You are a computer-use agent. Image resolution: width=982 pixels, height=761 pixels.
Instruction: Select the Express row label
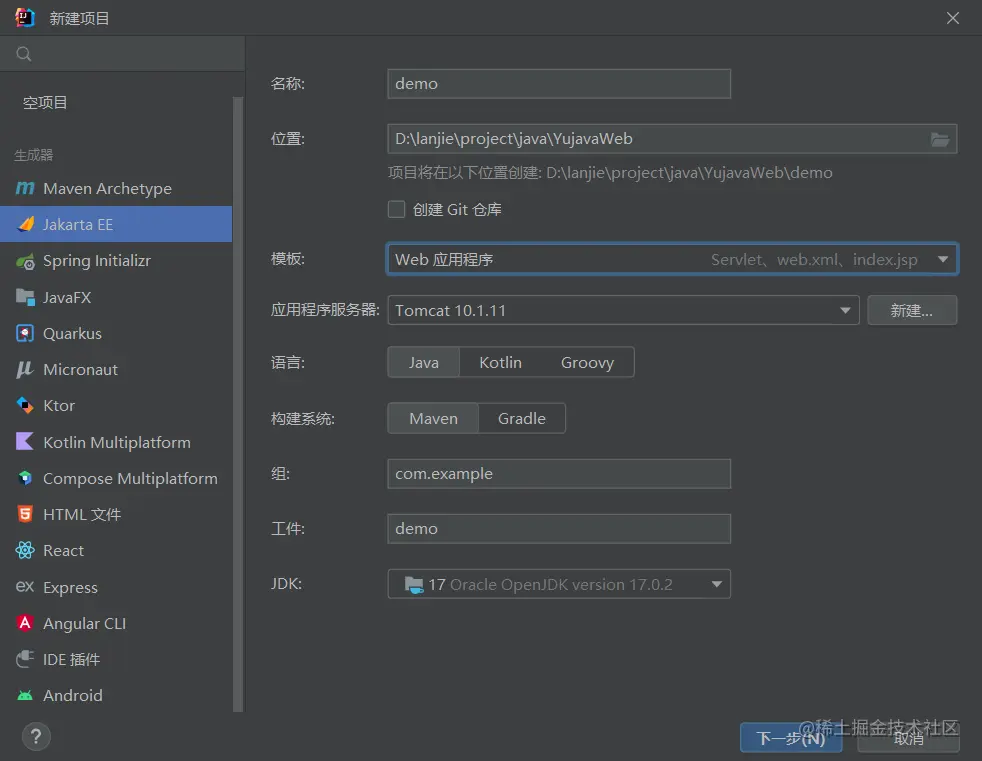70,588
